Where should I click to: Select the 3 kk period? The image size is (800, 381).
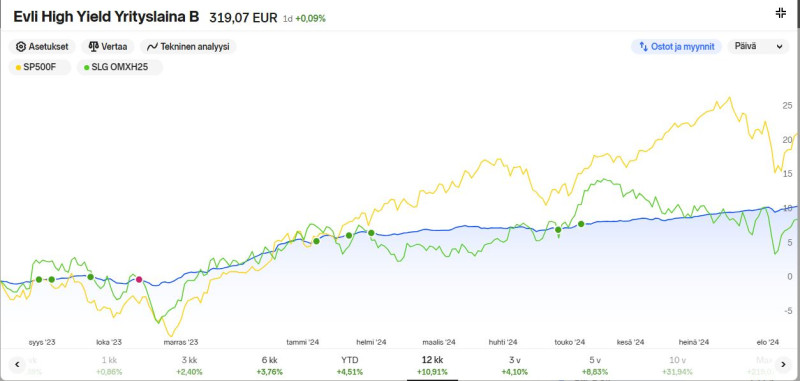click(x=189, y=365)
